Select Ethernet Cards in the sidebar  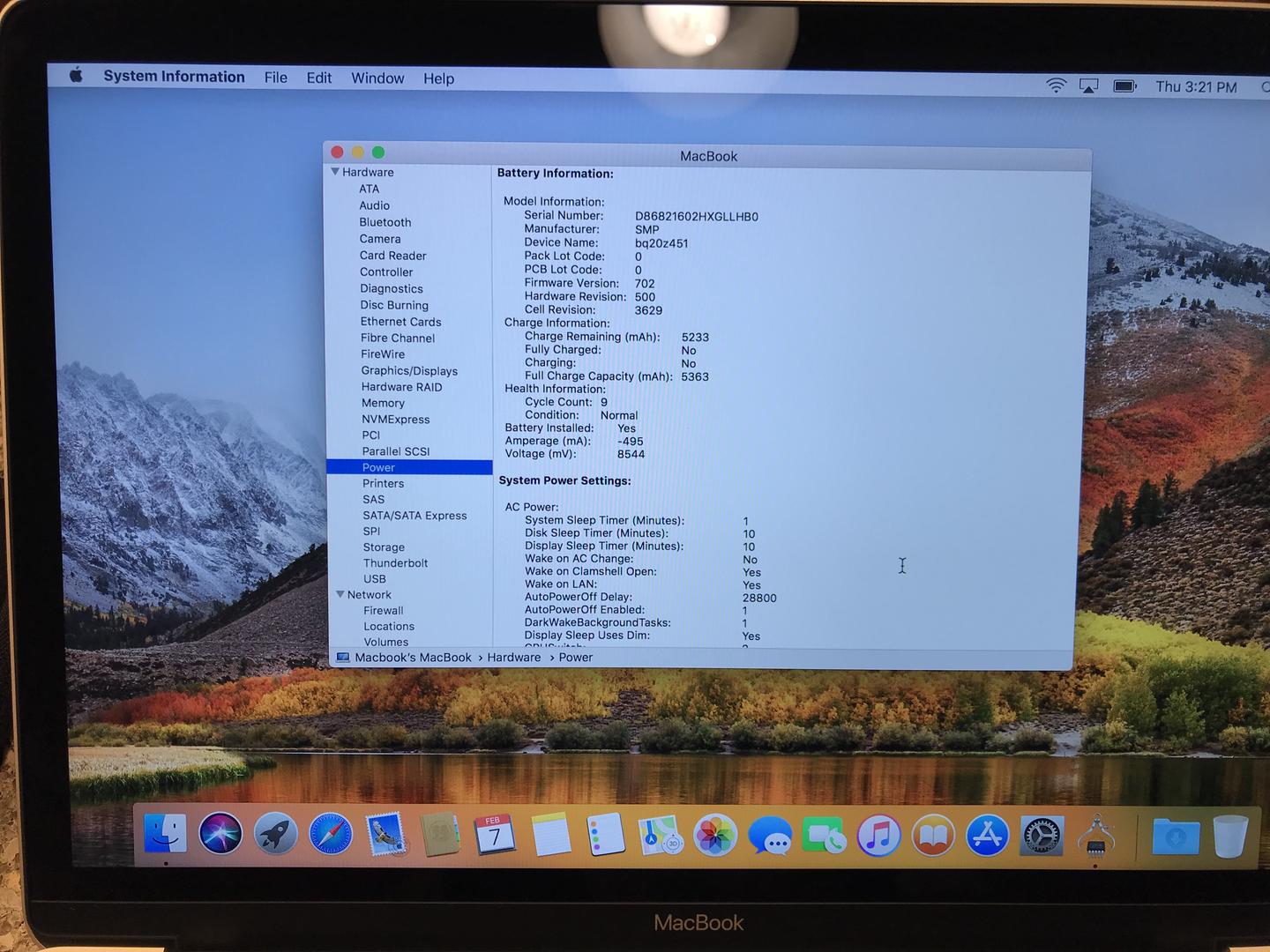pyautogui.click(x=400, y=322)
